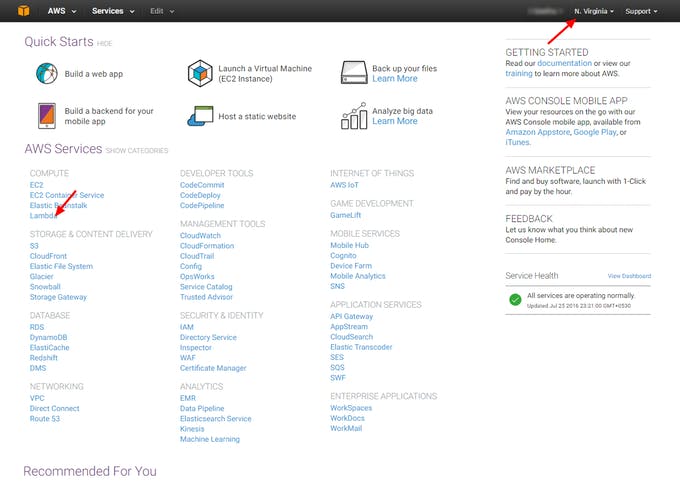This screenshot has height=488, width=680.
Task: Click Show Categories next to AWS Services
Action: point(137,151)
